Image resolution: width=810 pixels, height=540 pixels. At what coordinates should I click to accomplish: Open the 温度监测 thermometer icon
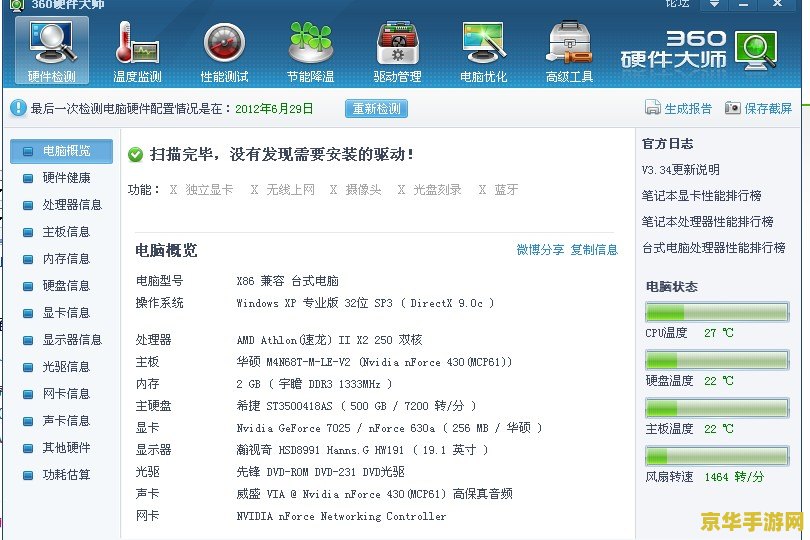click(137, 50)
